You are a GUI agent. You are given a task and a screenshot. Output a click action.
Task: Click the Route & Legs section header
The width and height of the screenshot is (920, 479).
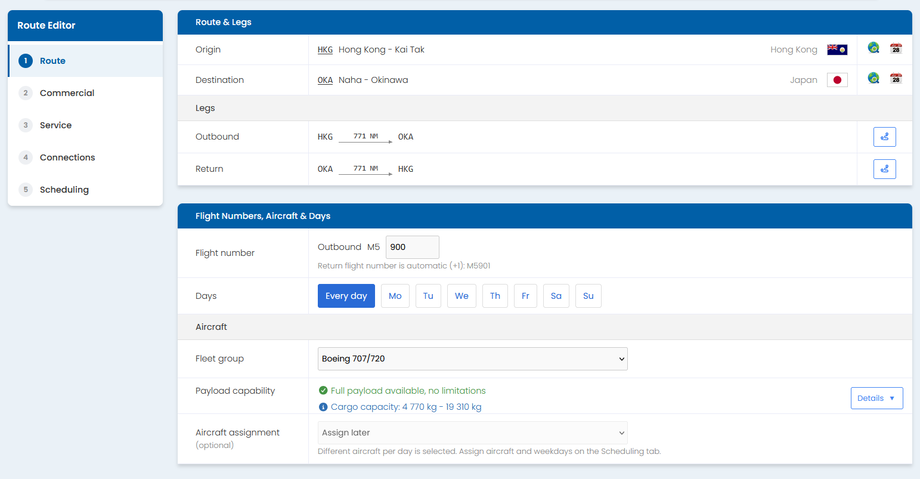coord(544,22)
